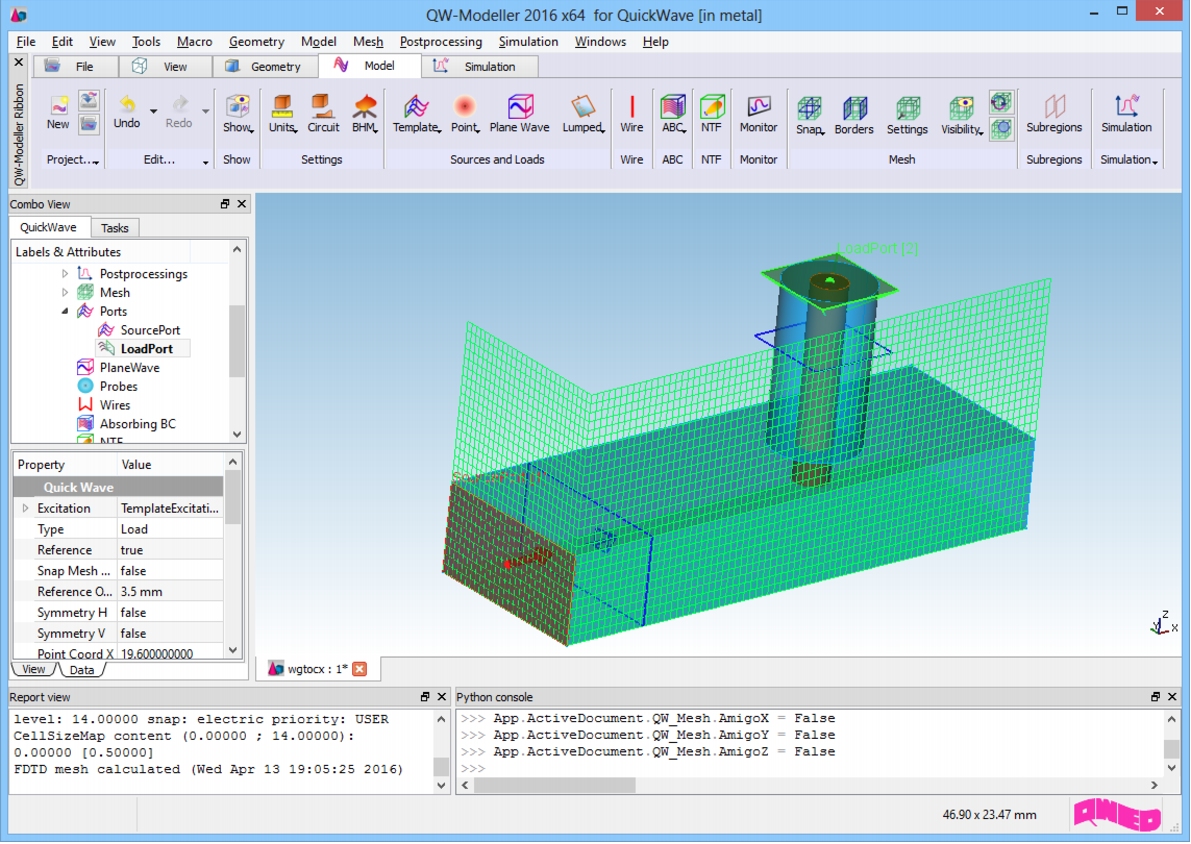
Task: Click the Reference Offset value 3.5 mm
Action: coord(170,592)
